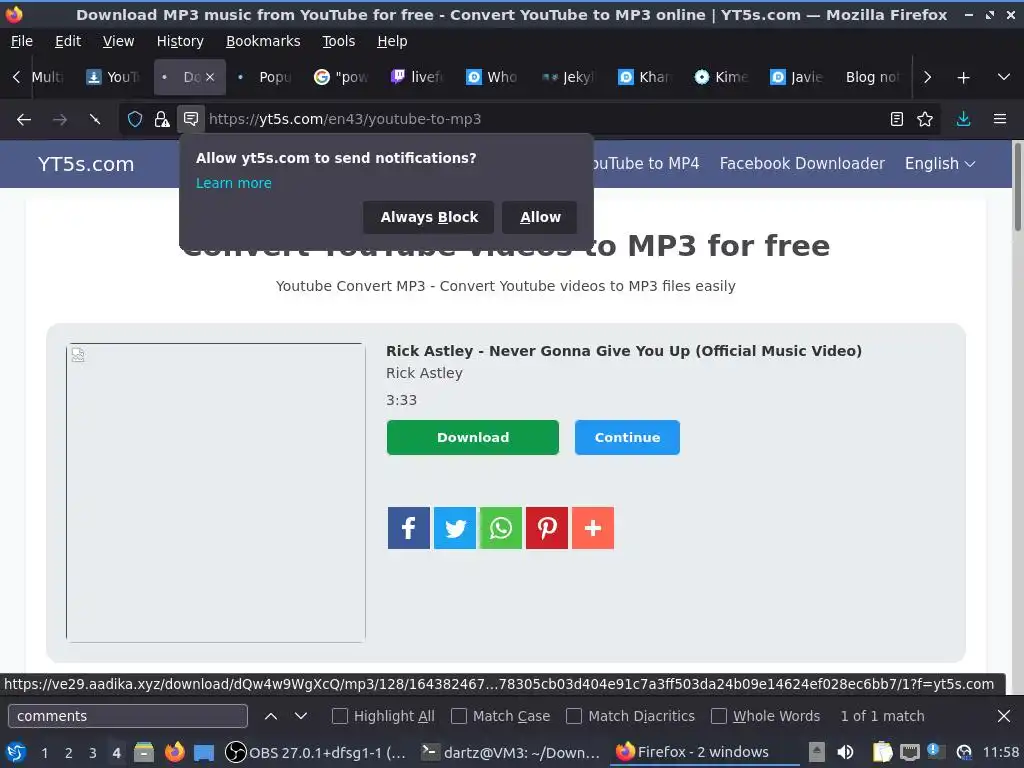Open clipboard manager tray icon
Image resolution: width=1024 pixels, height=768 pixels.
[x=882, y=752]
